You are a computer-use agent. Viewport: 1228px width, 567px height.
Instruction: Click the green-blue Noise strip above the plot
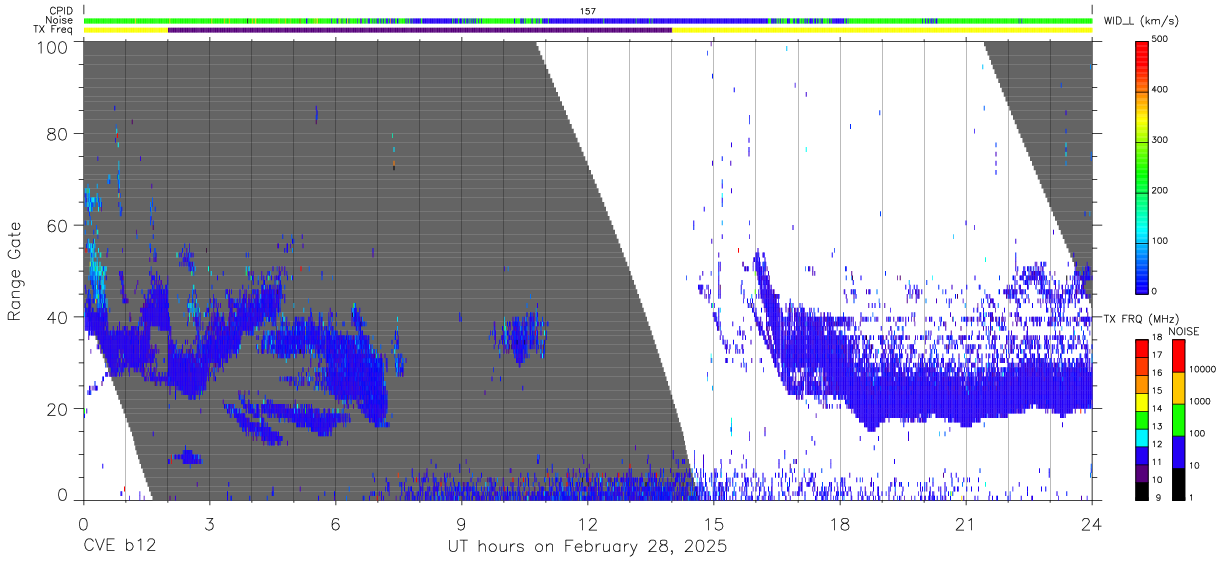[588, 20]
